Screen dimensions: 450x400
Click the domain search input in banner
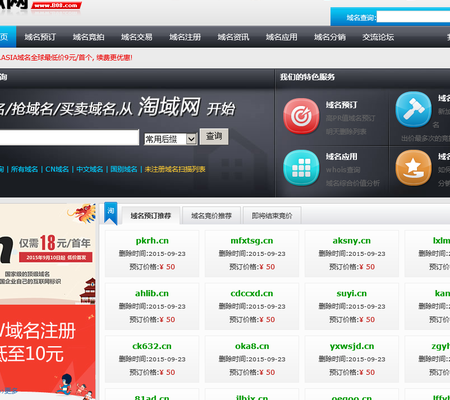tap(69, 137)
